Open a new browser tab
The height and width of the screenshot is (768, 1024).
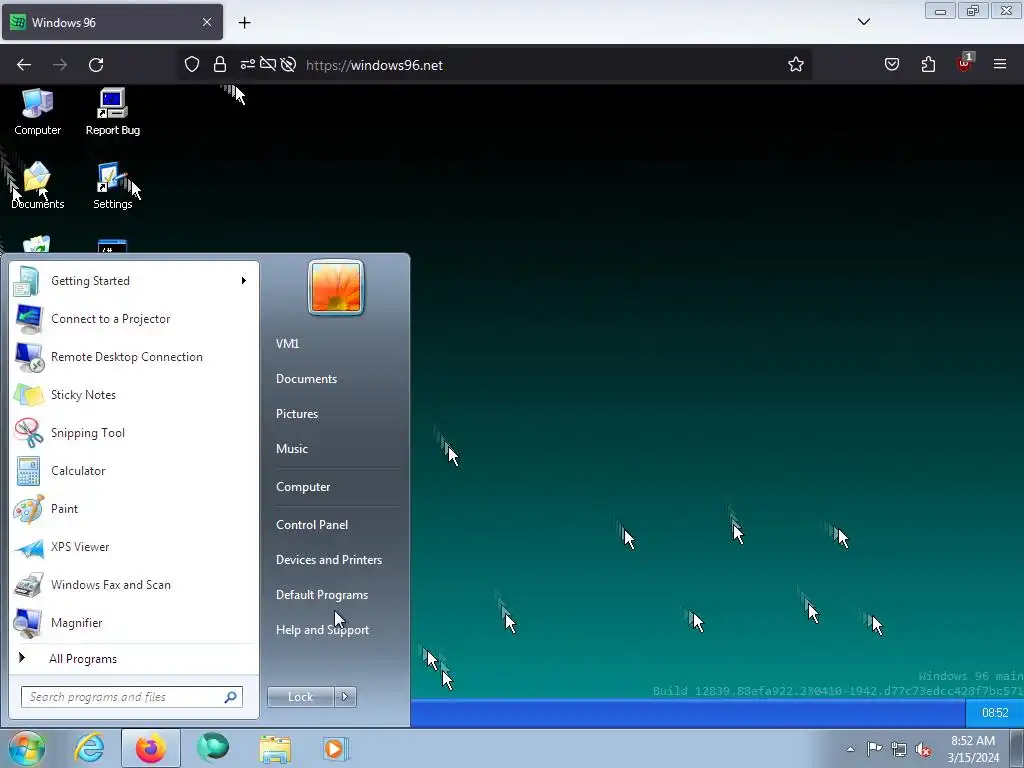tap(244, 23)
